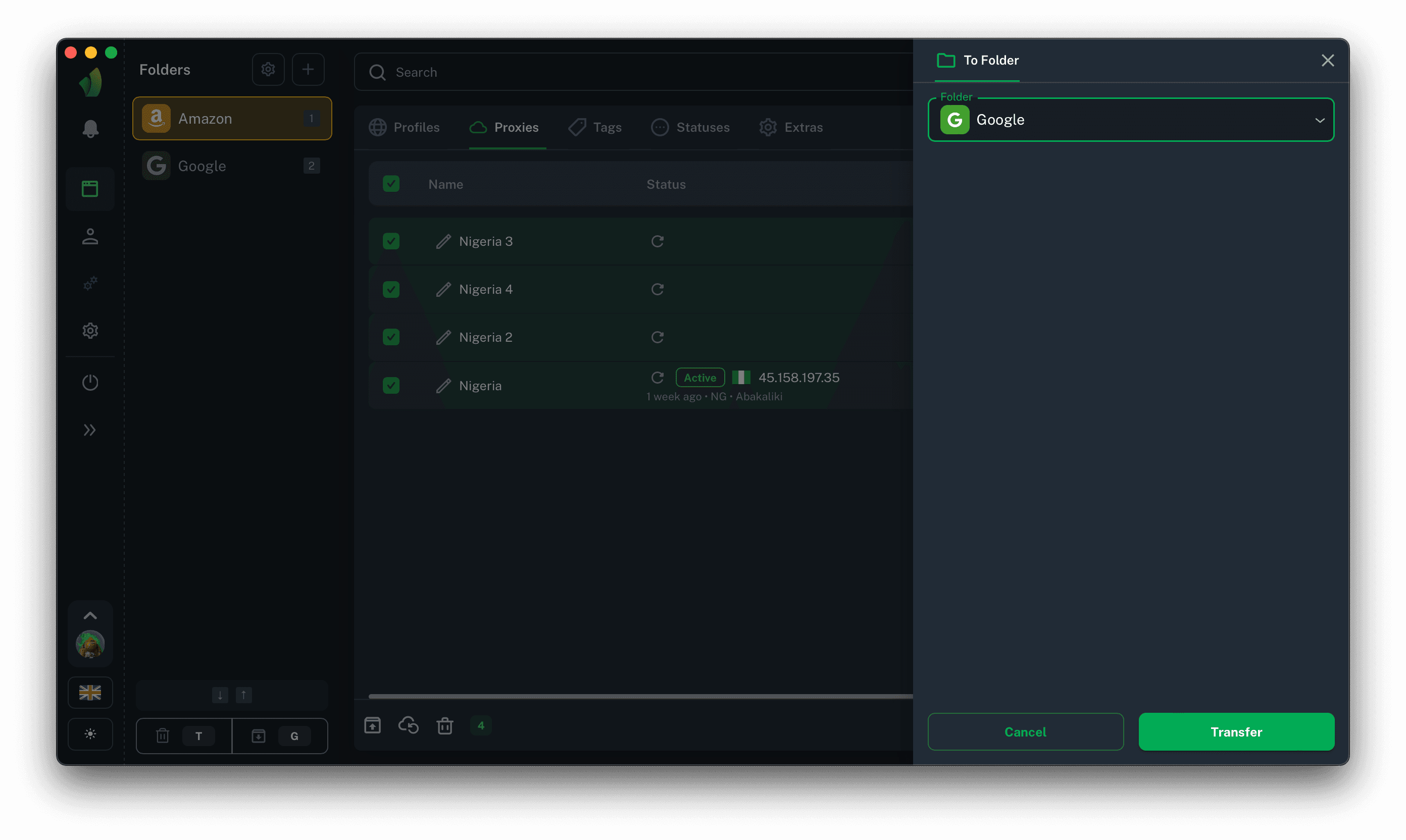Open folder settings gear next to Folders

coord(268,70)
